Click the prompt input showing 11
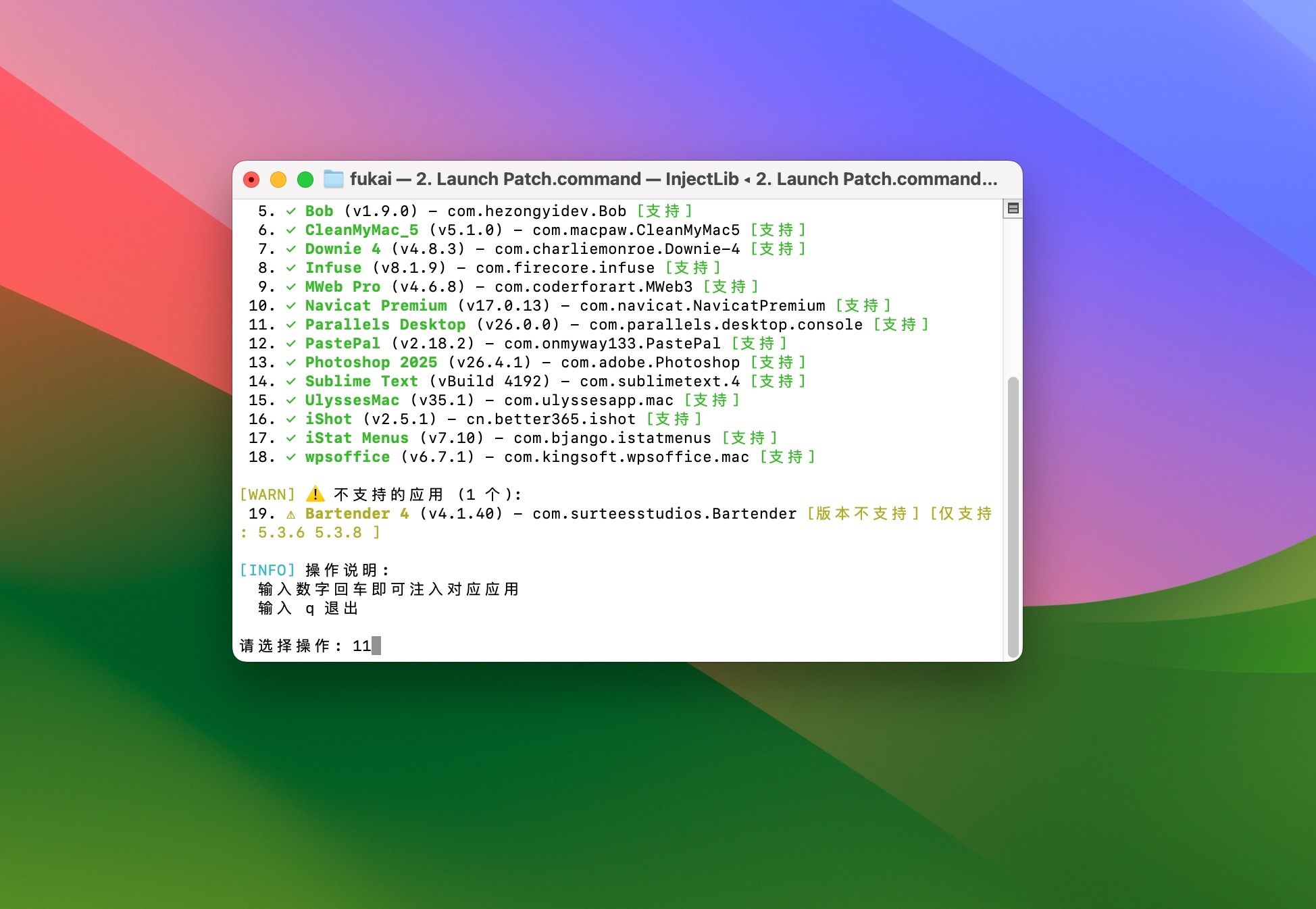 (362, 646)
